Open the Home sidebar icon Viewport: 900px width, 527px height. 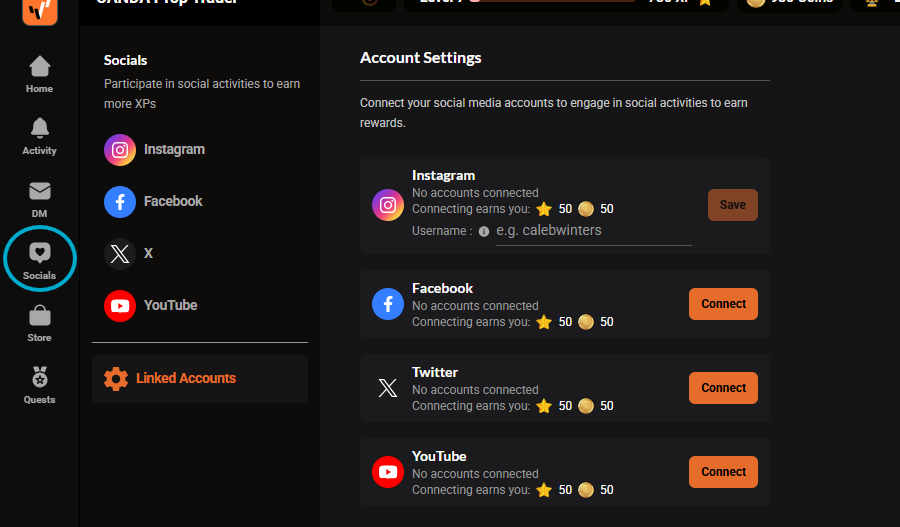tap(39, 74)
